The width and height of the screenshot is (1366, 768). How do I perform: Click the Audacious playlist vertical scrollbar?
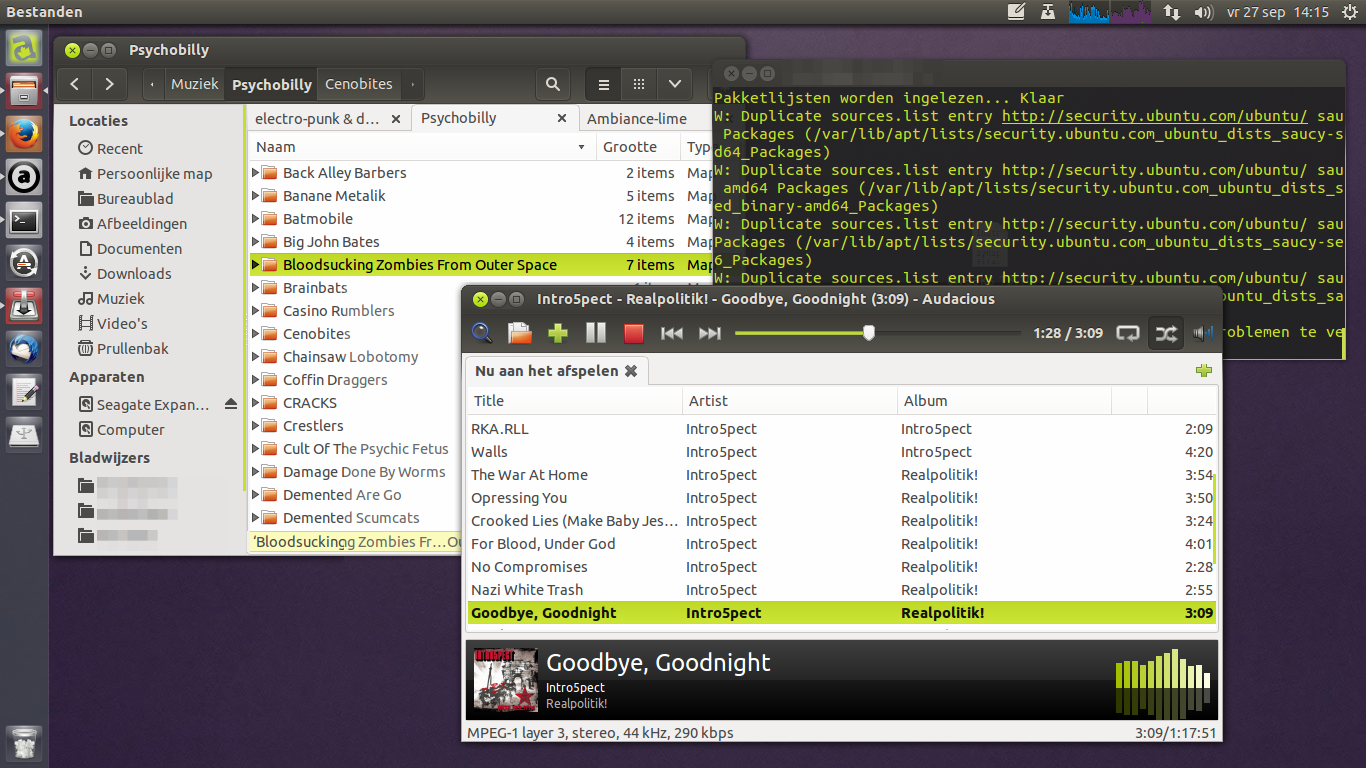(1215, 520)
